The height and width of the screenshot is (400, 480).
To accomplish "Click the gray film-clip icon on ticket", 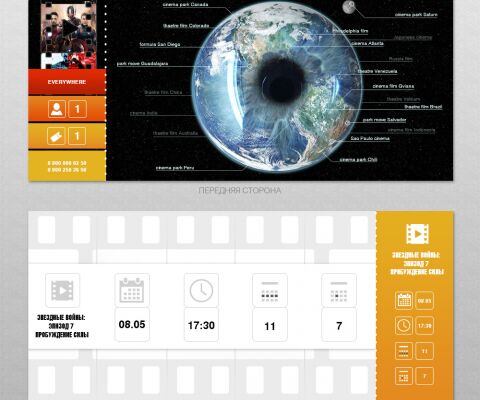I will click(62, 290).
